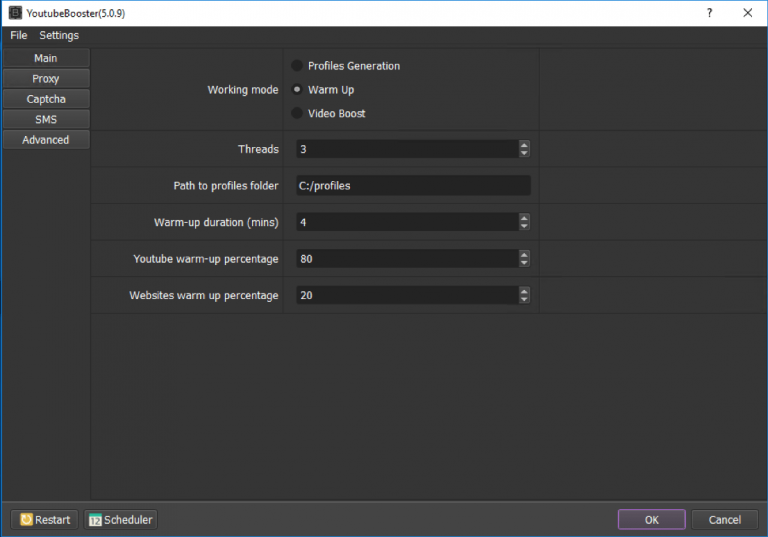Open the Captcha tab
This screenshot has width=768, height=537.
click(x=46, y=99)
